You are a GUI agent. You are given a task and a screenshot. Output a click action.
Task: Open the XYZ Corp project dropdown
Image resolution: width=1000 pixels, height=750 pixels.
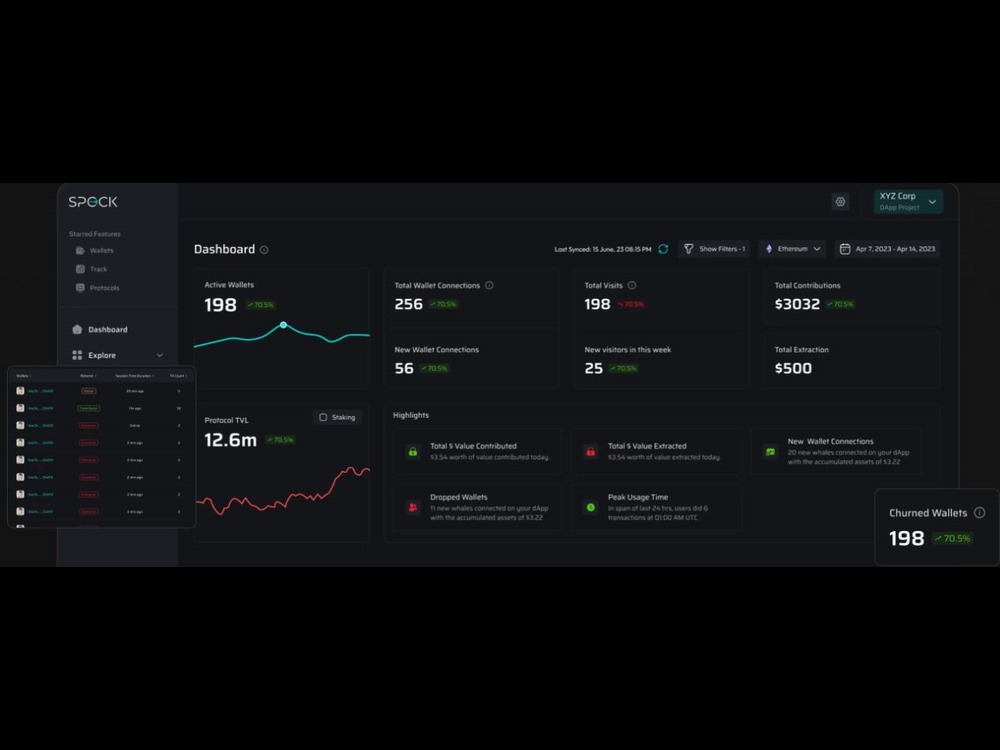tap(908, 201)
